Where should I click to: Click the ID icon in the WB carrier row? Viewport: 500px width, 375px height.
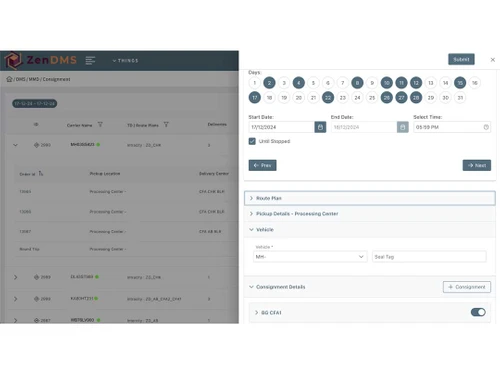(x=36, y=320)
